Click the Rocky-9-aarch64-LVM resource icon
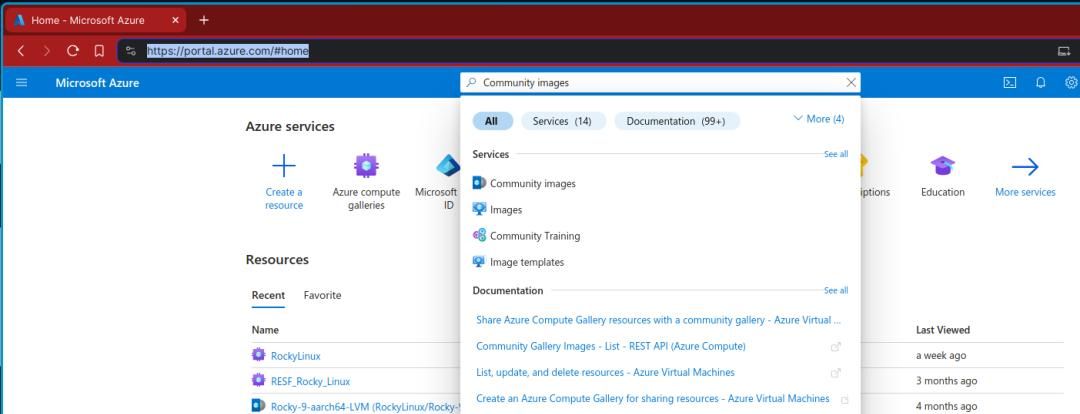Screen dimensions: 1080x414 tap(258, 405)
